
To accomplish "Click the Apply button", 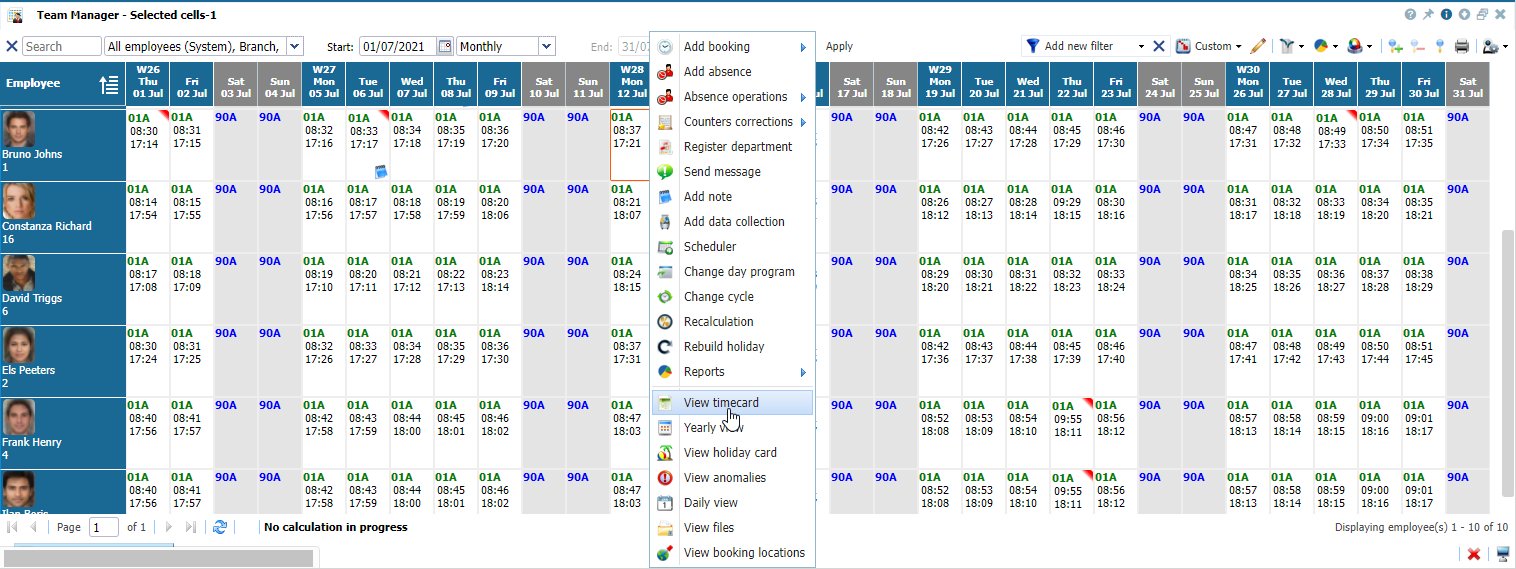I will pos(839,46).
